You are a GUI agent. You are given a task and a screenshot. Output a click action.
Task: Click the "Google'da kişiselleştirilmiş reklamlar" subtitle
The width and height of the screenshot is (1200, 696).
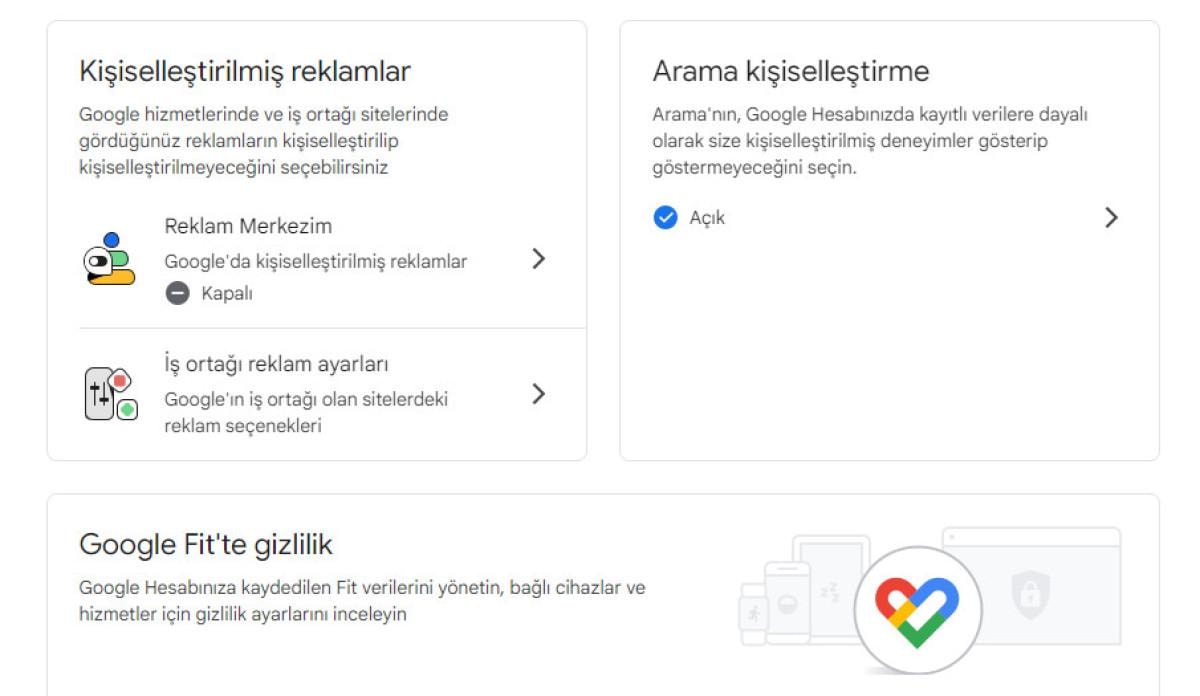pos(315,261)
